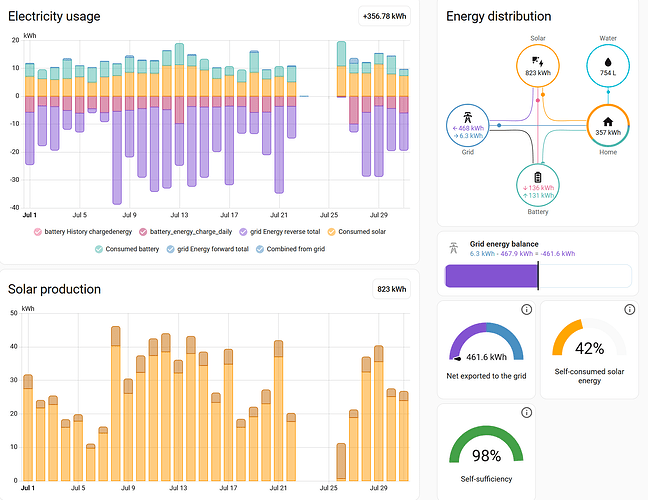Viewport: 648px width, 500px height.
Task: Click the 98% gauge value
Action: [x=486, y=456]
